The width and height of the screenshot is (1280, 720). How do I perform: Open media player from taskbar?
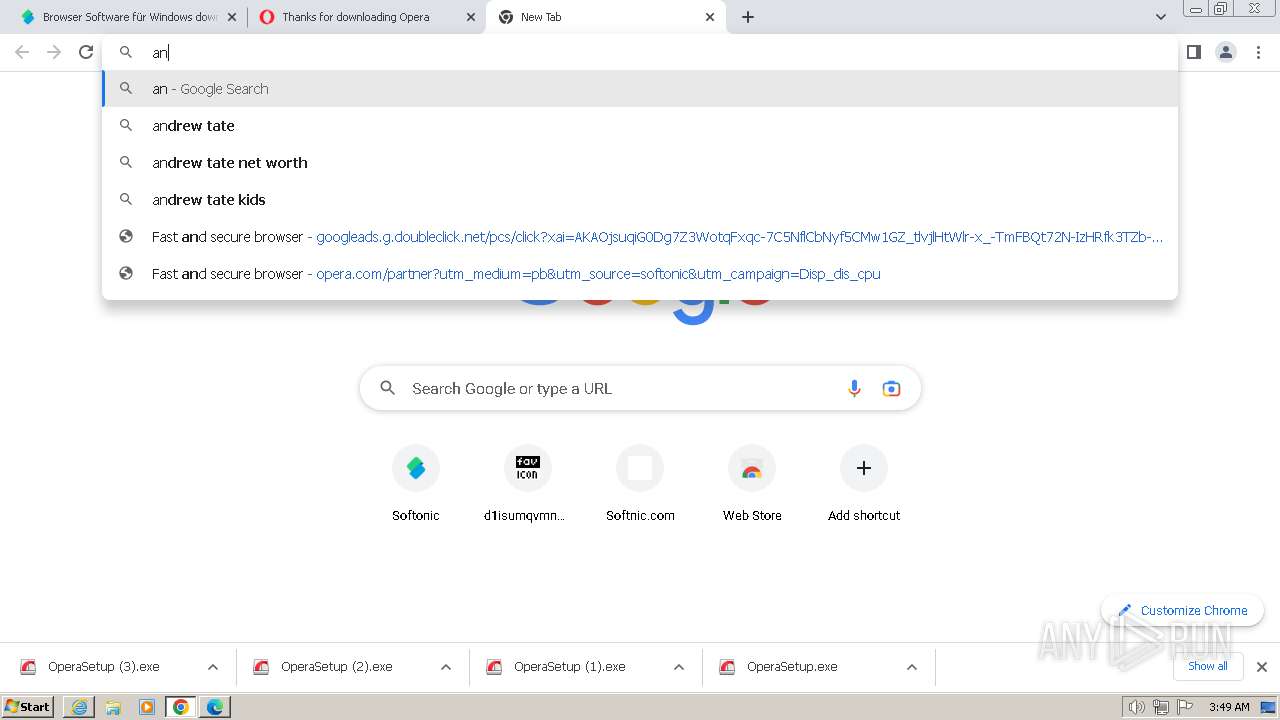(x=147, y=707)
